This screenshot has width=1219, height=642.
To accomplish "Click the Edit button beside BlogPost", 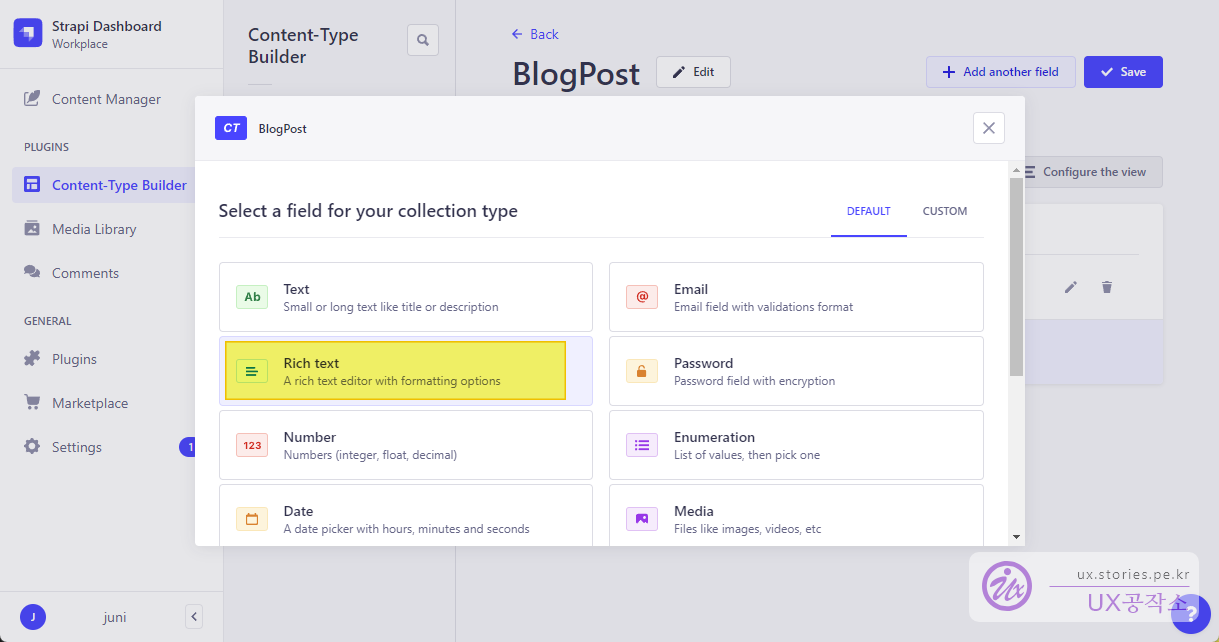I will 693,72.
